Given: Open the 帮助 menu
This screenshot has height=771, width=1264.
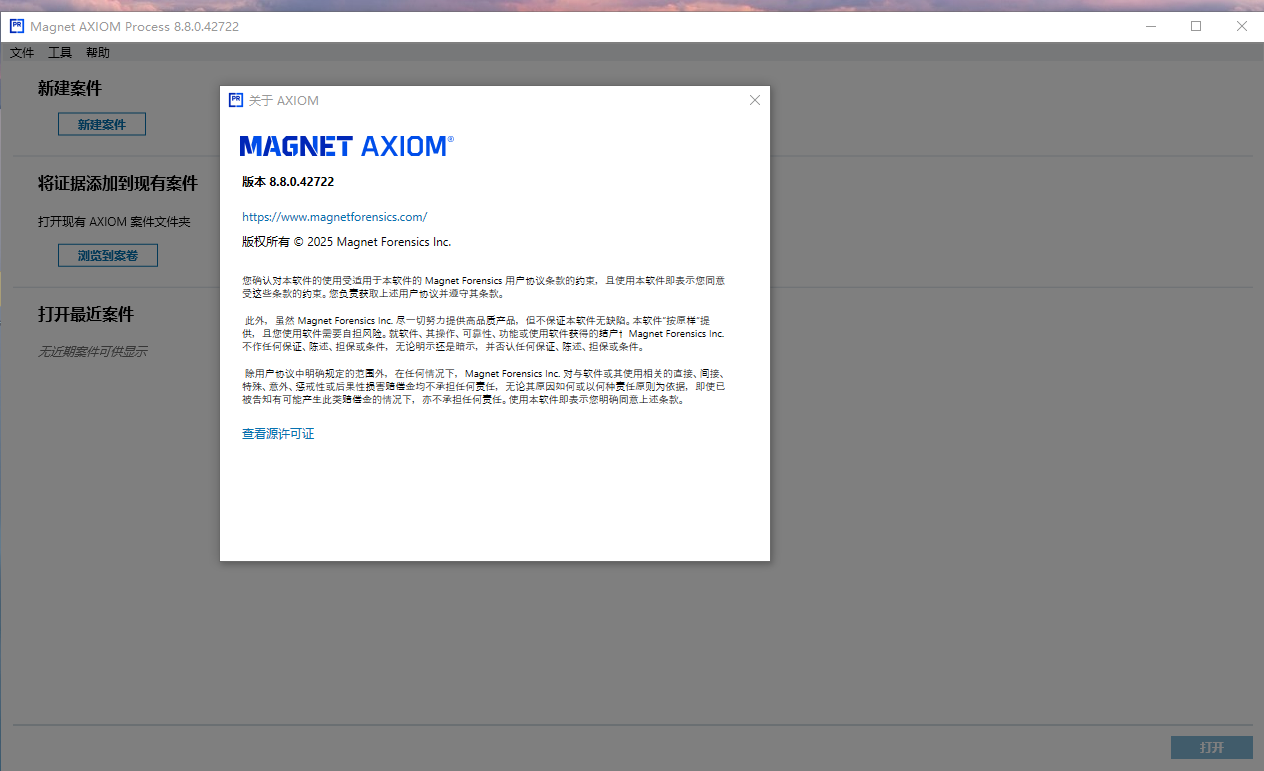Looking at the screenshot, I should point(98,53).
